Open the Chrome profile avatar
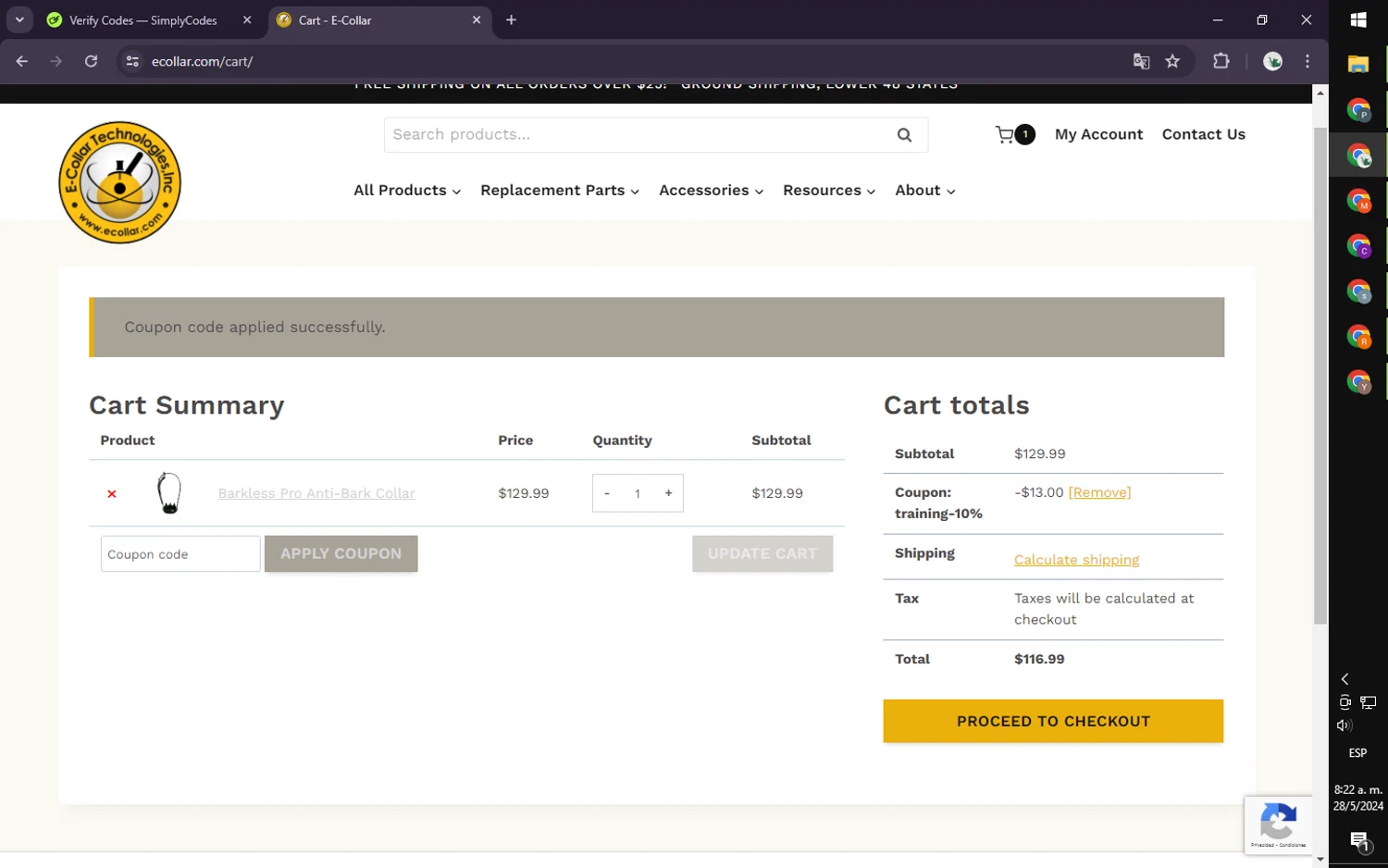The height and width of the screenshot is (868, 1388). (1273, 61)
